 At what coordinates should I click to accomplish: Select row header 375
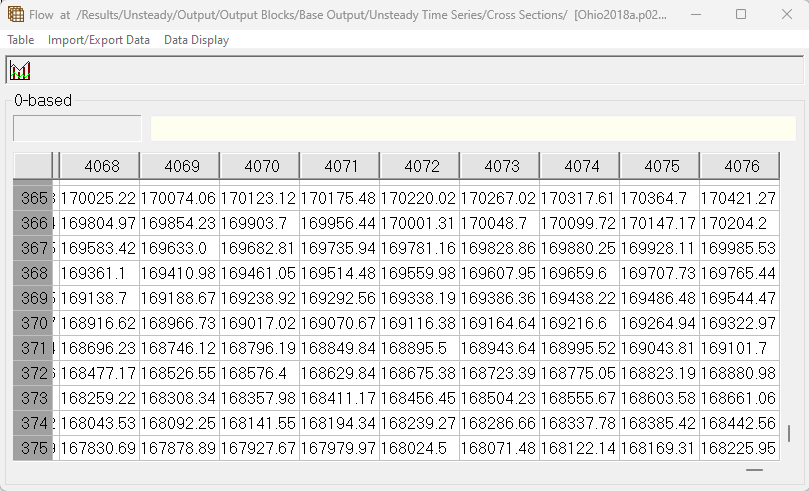pyautogui.click(x=33, y=448)
